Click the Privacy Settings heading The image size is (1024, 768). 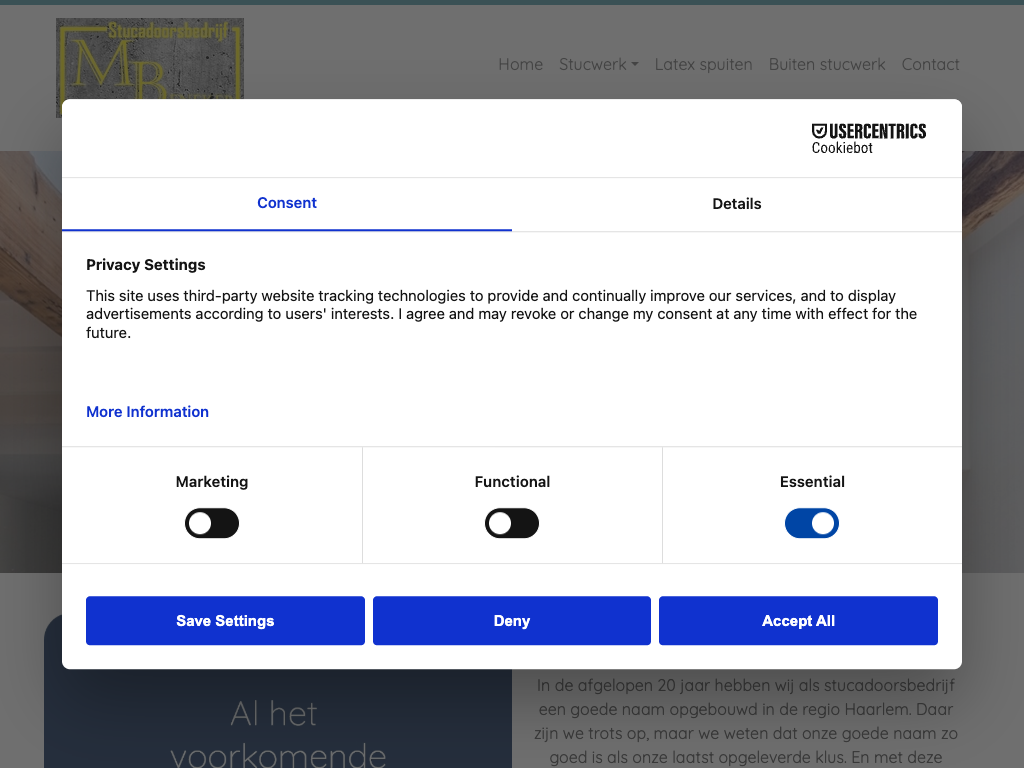coord(146,265)
